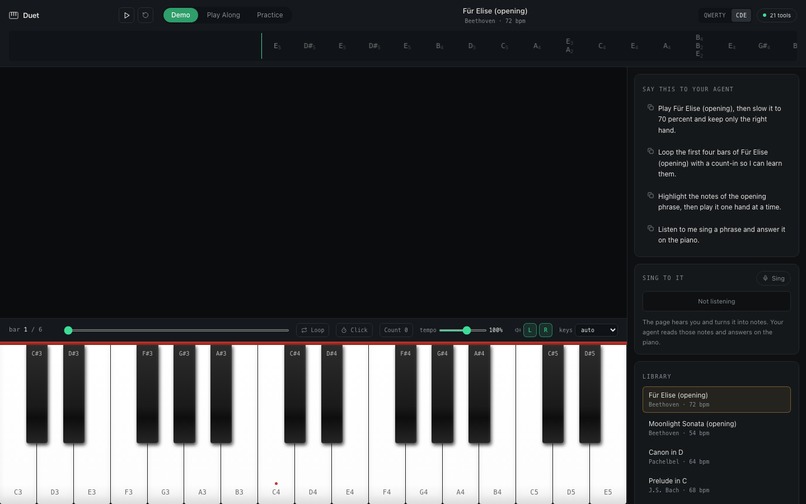Choose Prelude in C from Library
Image resolution: width=806 pixels, height=504 pixels.
[716, 485]
